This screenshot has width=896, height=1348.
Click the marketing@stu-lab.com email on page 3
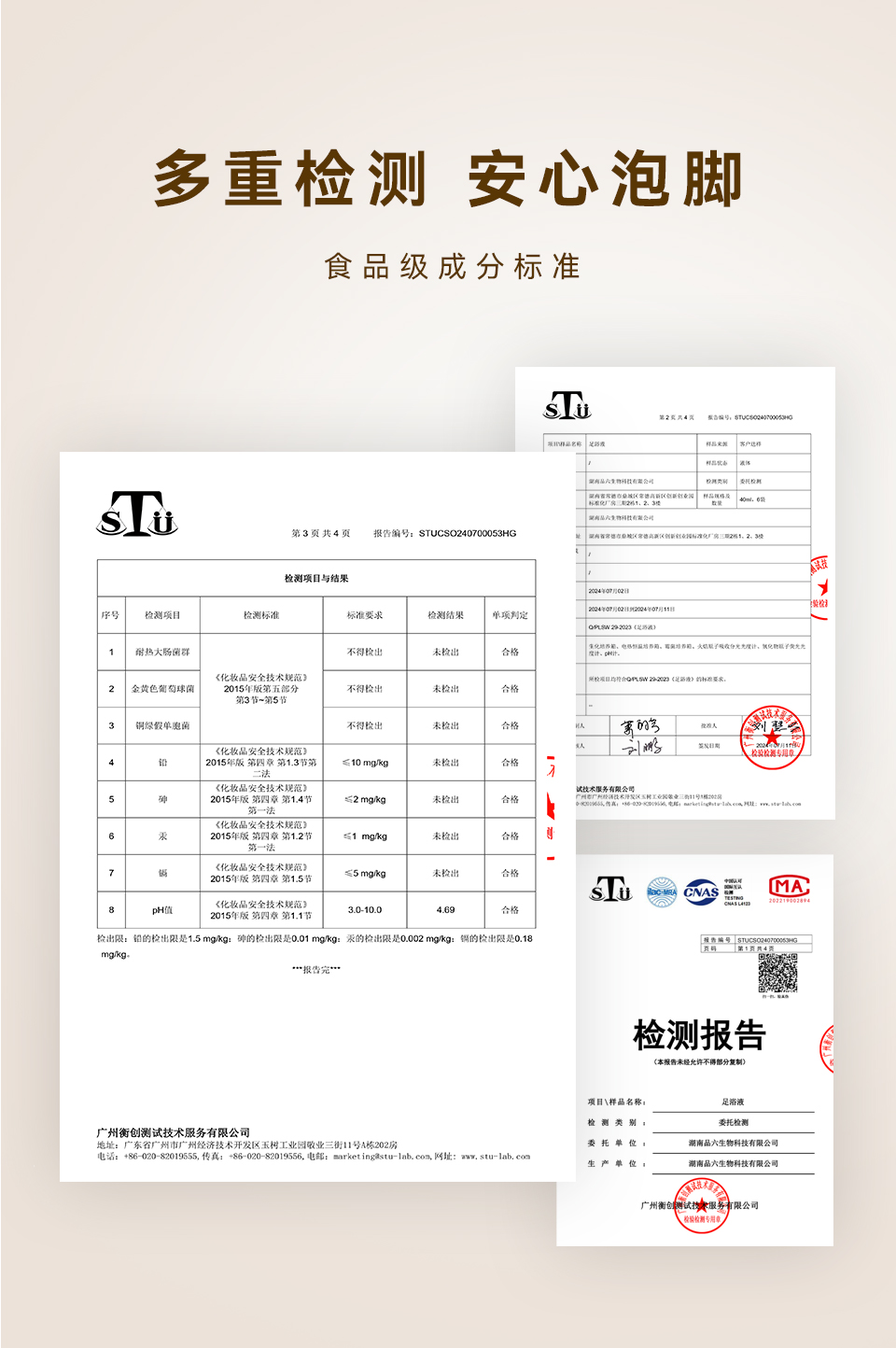coord(383,1156)
